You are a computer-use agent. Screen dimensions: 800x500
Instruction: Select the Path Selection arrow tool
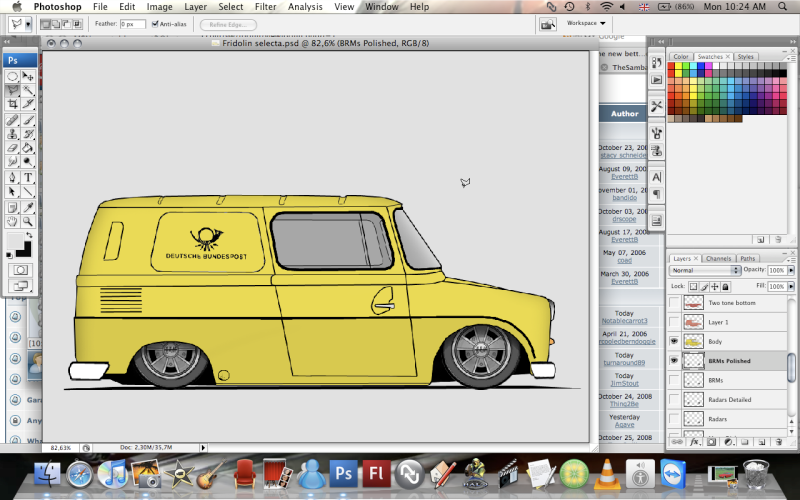[x=12, y=191]
